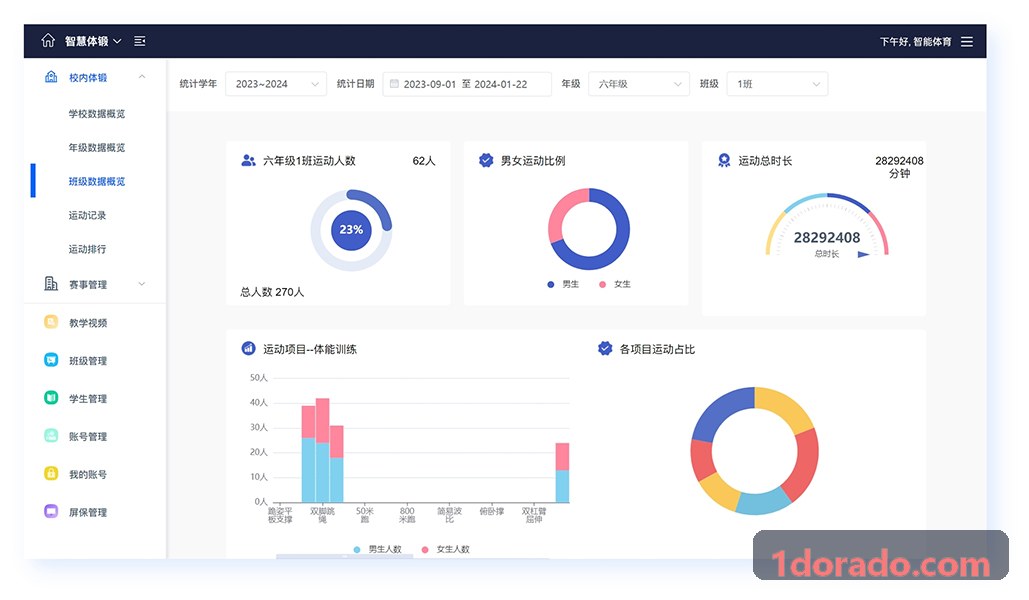
Task: Click chart icon beside 运动项目--体能训练
Action: coord(248,349)
